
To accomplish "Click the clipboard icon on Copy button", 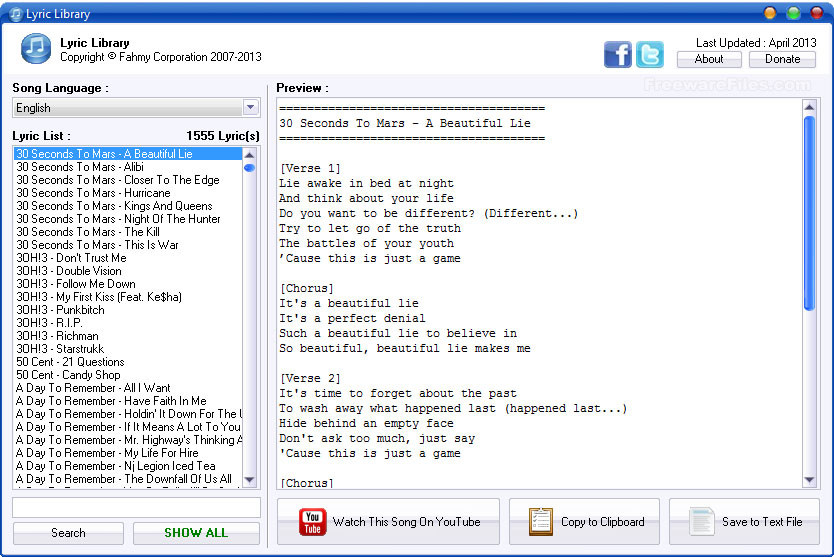I will tap(541, 522).
